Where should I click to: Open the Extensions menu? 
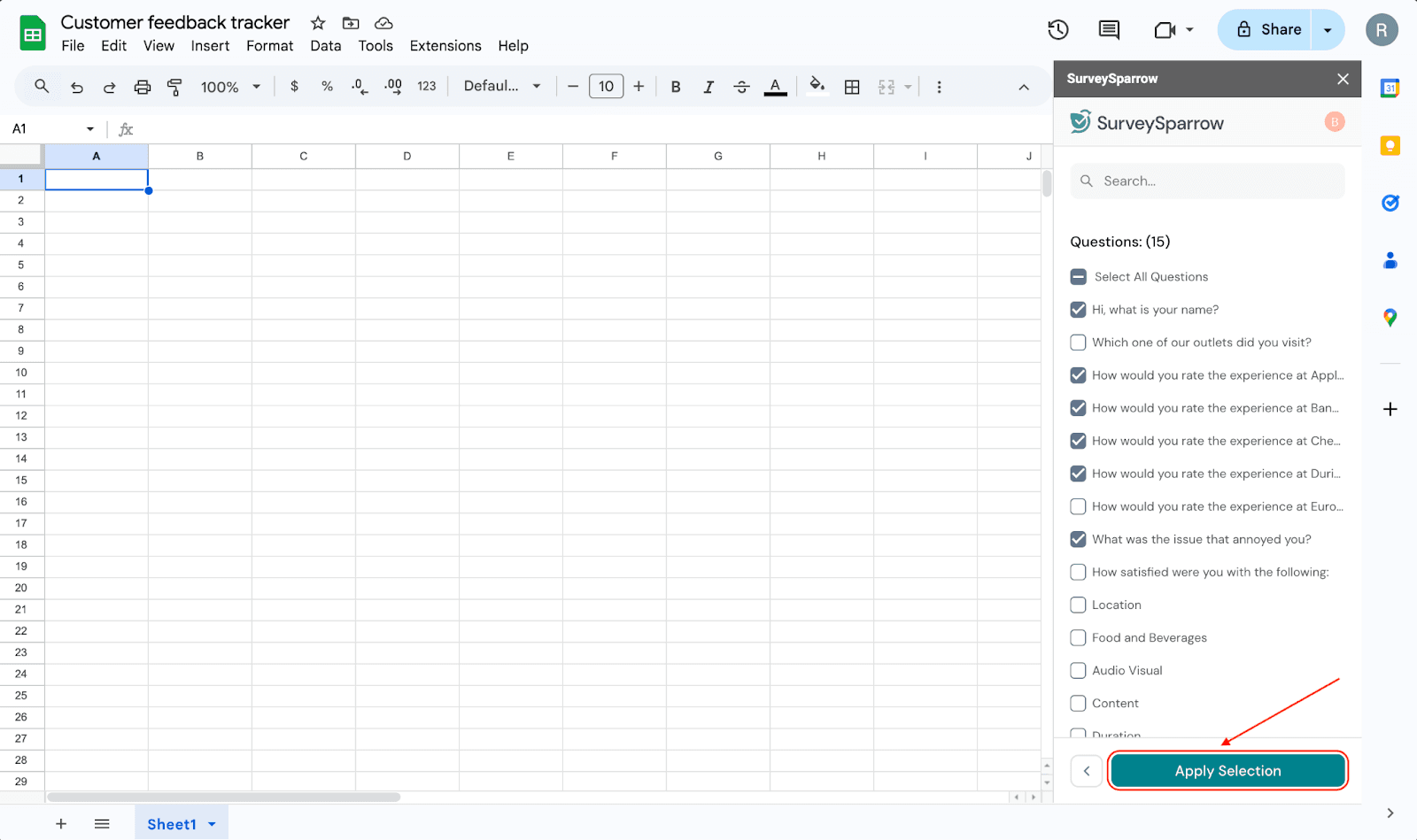point(445,46)
